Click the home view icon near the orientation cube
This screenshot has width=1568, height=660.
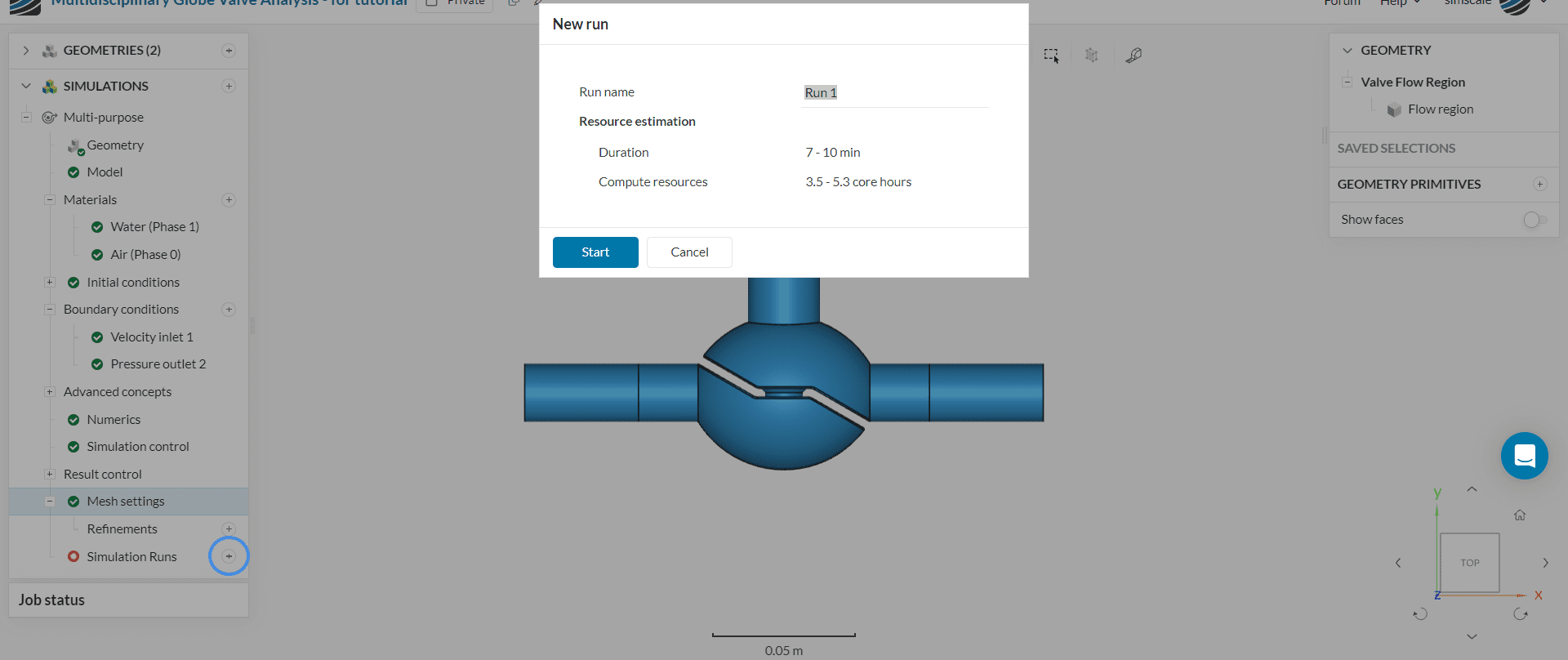tap(1520, 515)
